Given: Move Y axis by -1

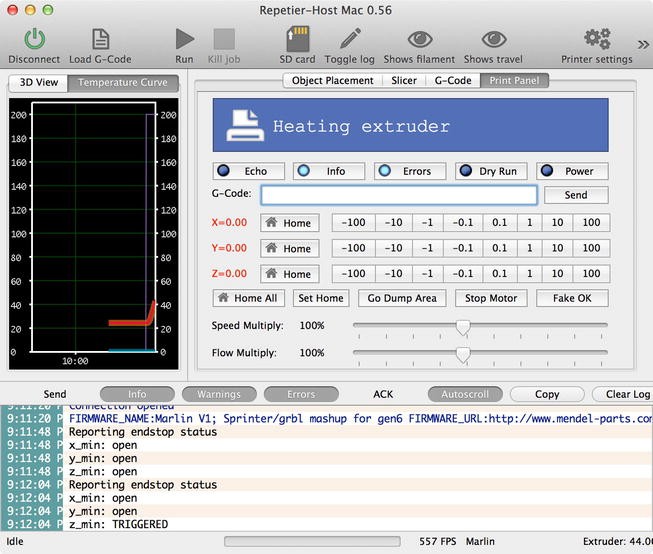Looking at the screenshot, I should click(428, 248).
